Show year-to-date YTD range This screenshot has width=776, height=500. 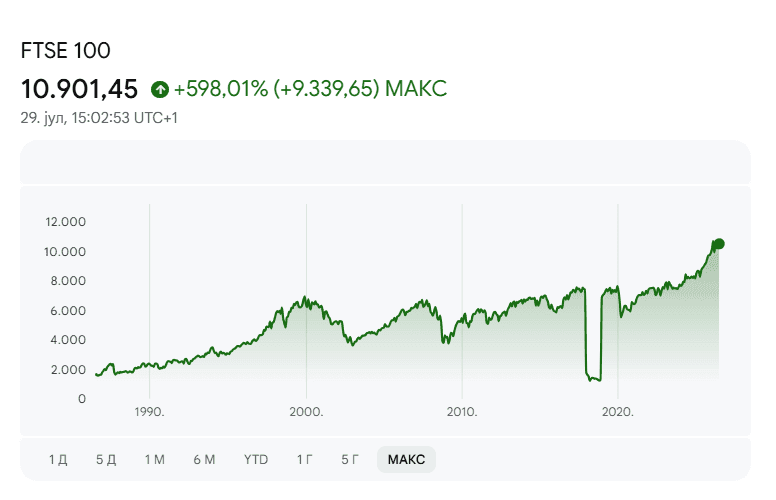pos(256,459)
